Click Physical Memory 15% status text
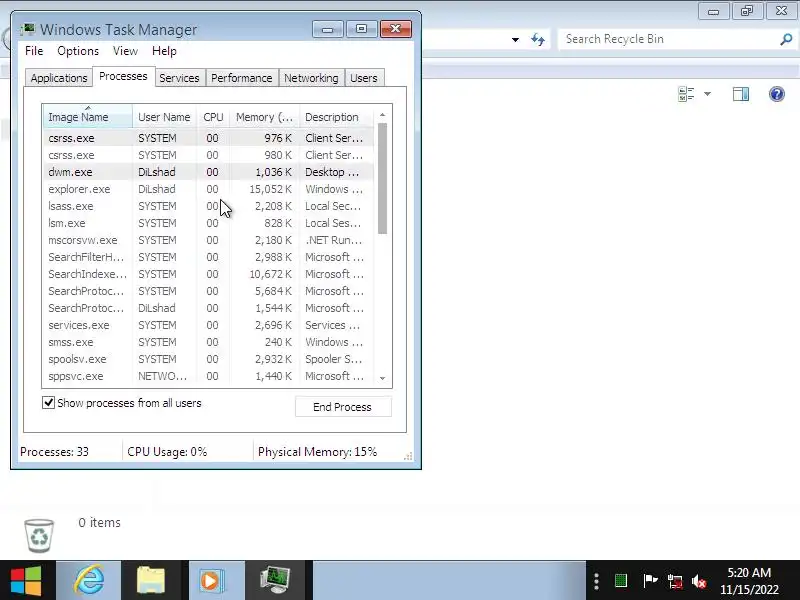The width and height of the screenshot is (800, 600). pos(317,452)
